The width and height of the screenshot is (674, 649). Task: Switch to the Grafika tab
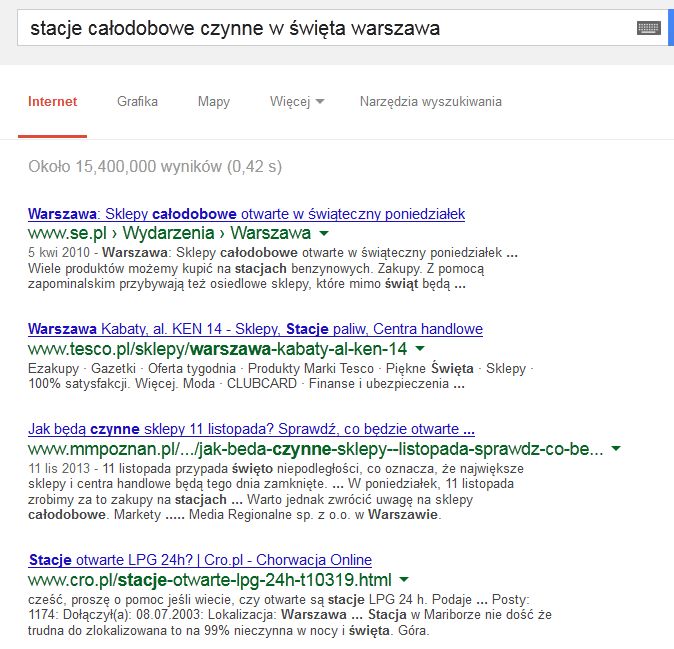[x=138, y=101]
